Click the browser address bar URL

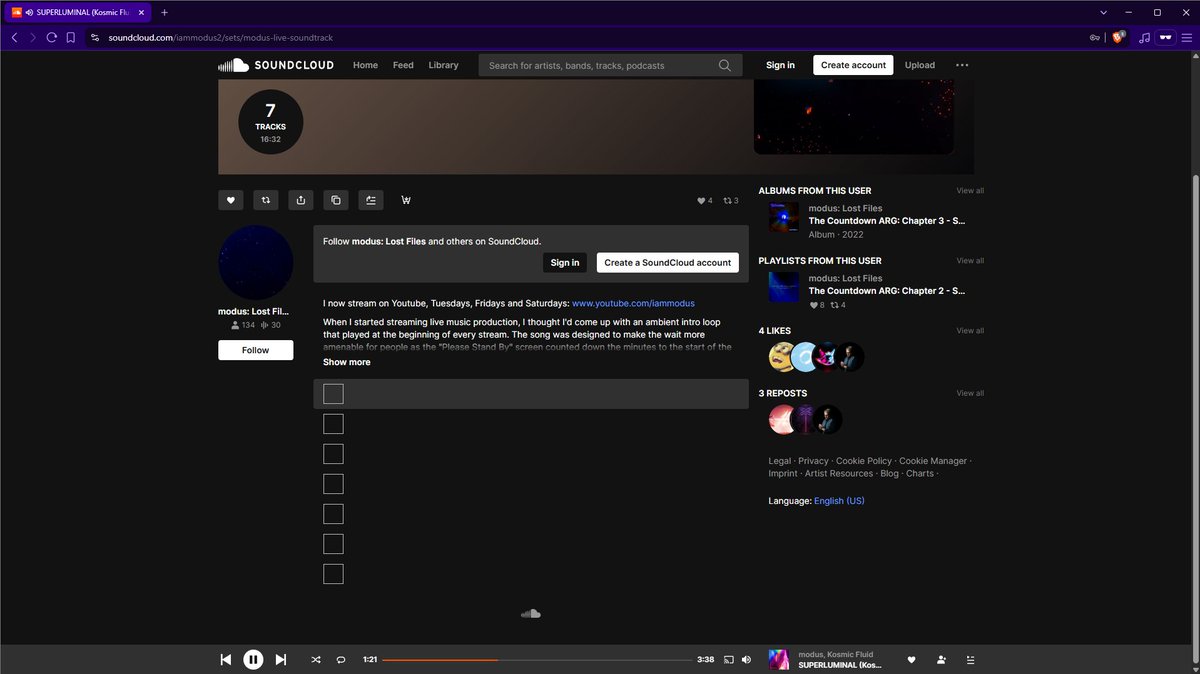pos(220,38)
